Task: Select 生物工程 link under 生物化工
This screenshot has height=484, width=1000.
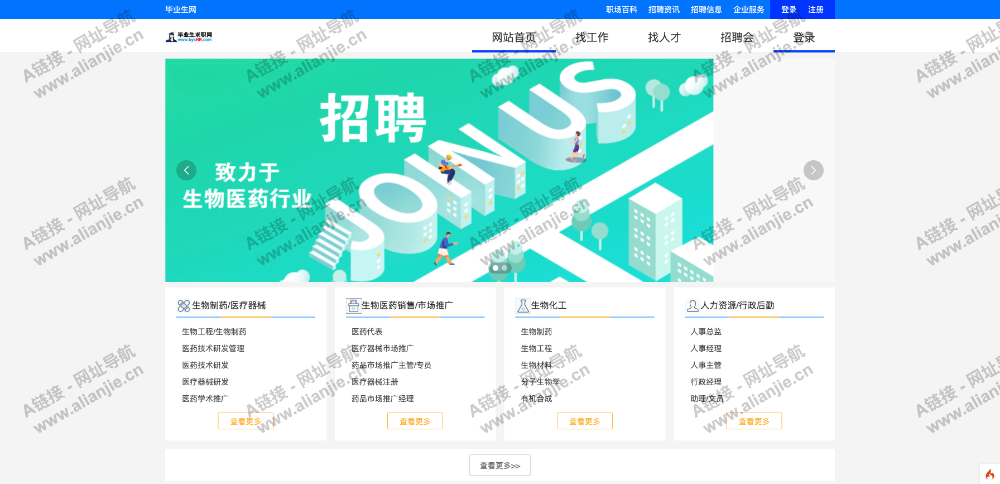Action: coord(536,349)
